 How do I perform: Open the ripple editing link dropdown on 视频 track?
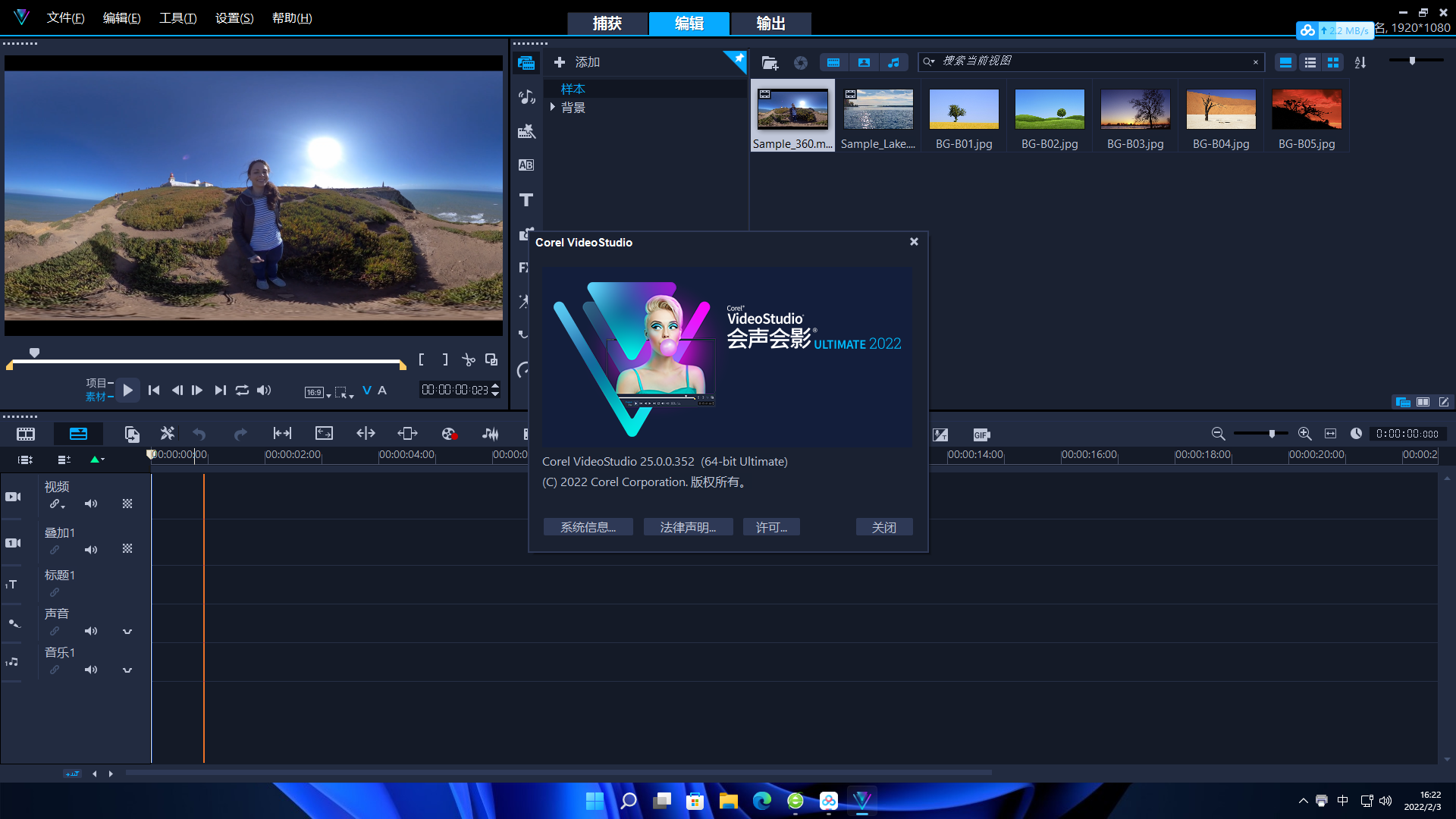pyautogui.click(x=57, y=504)
